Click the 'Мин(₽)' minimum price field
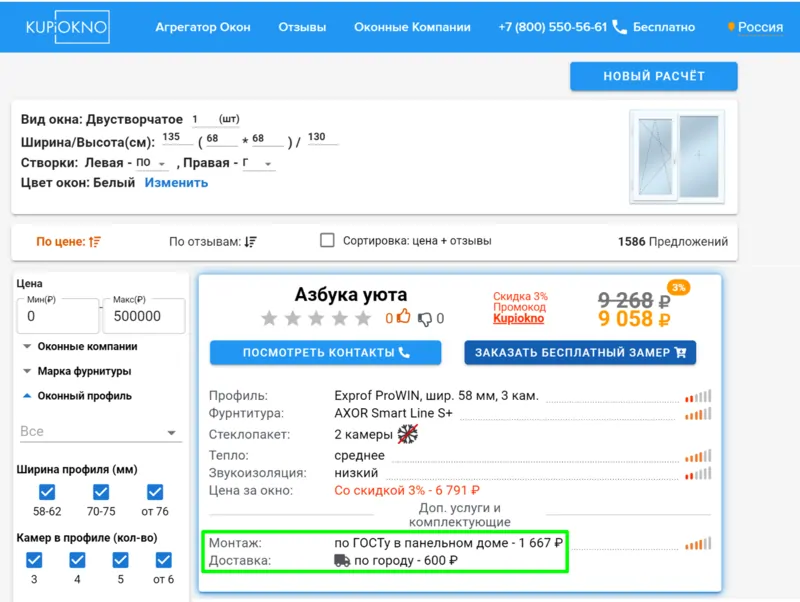The height and width of the screenshot is (602, 800). click(x=58, y=316)
